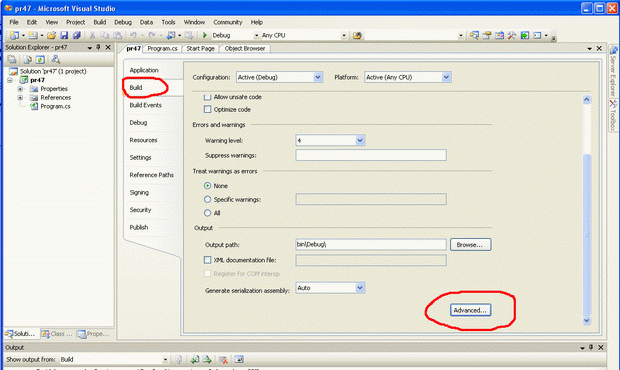Expand the References tree node
The width and height of the screenshot is (620, 370).
(20, 98)
